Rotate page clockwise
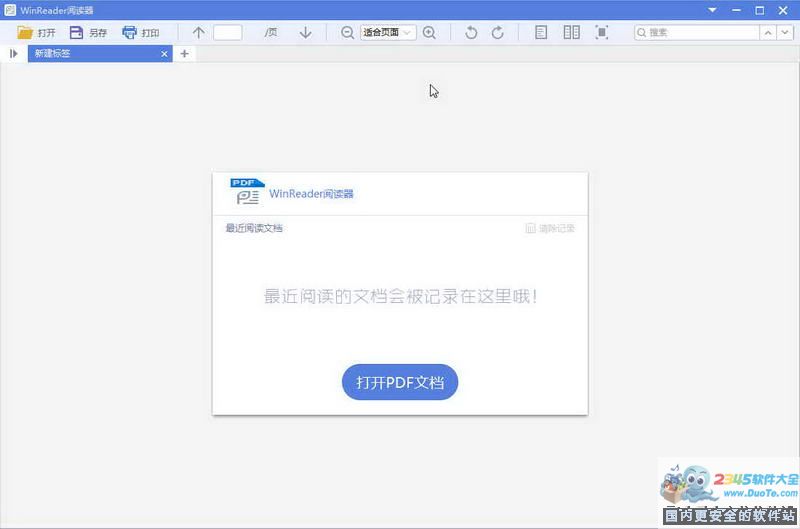The width and height of the screenshot is (800, 529). [x=497, y=33]
